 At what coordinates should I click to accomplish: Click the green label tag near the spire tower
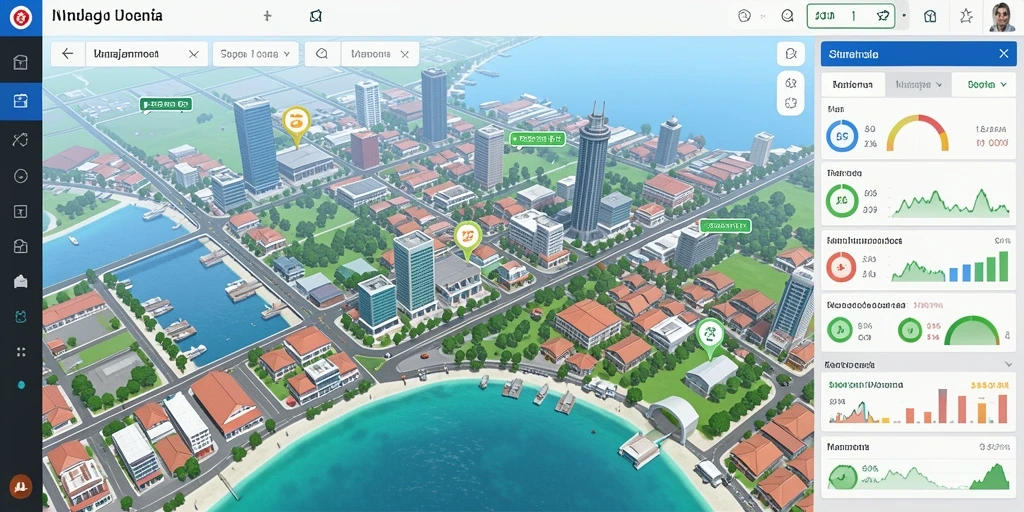[537, 138]
